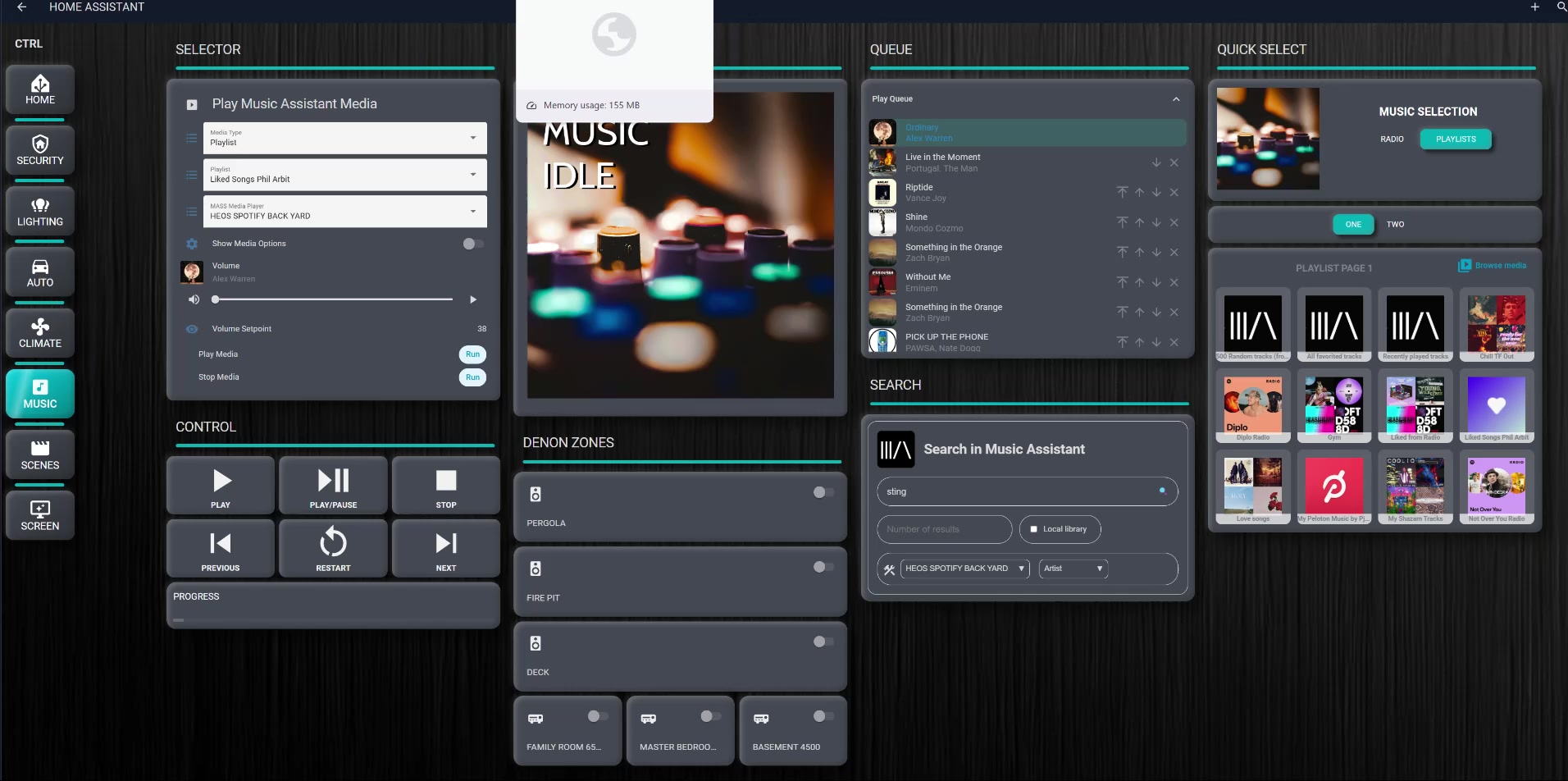1568x781 pixels.
Task: Select the RADIO music selection tab
Action: (x=1392, y=139)
